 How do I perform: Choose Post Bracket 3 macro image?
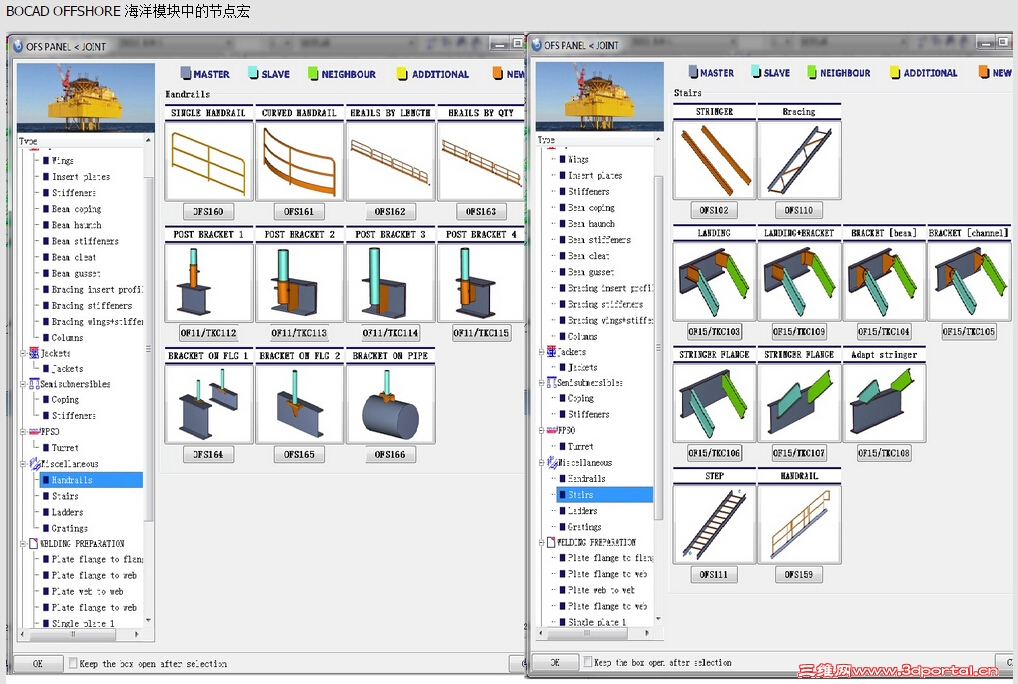390,282
